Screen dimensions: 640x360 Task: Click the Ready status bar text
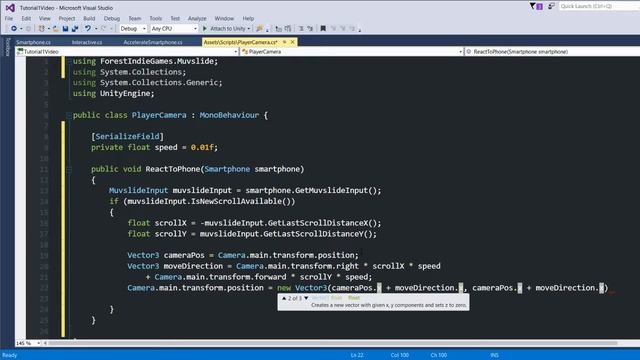[9, 355]
